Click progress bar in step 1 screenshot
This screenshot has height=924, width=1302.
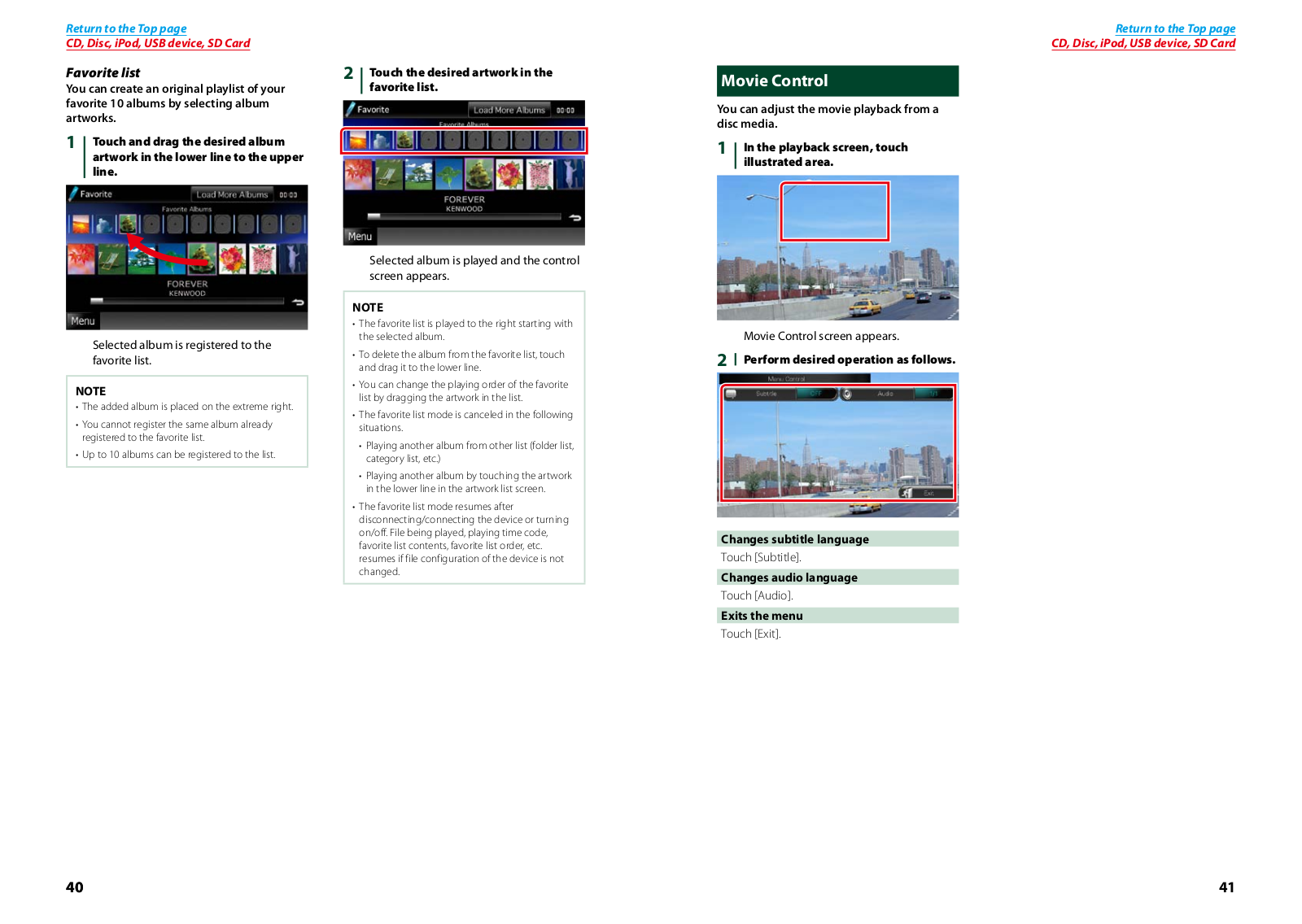[x=187, y=301]
